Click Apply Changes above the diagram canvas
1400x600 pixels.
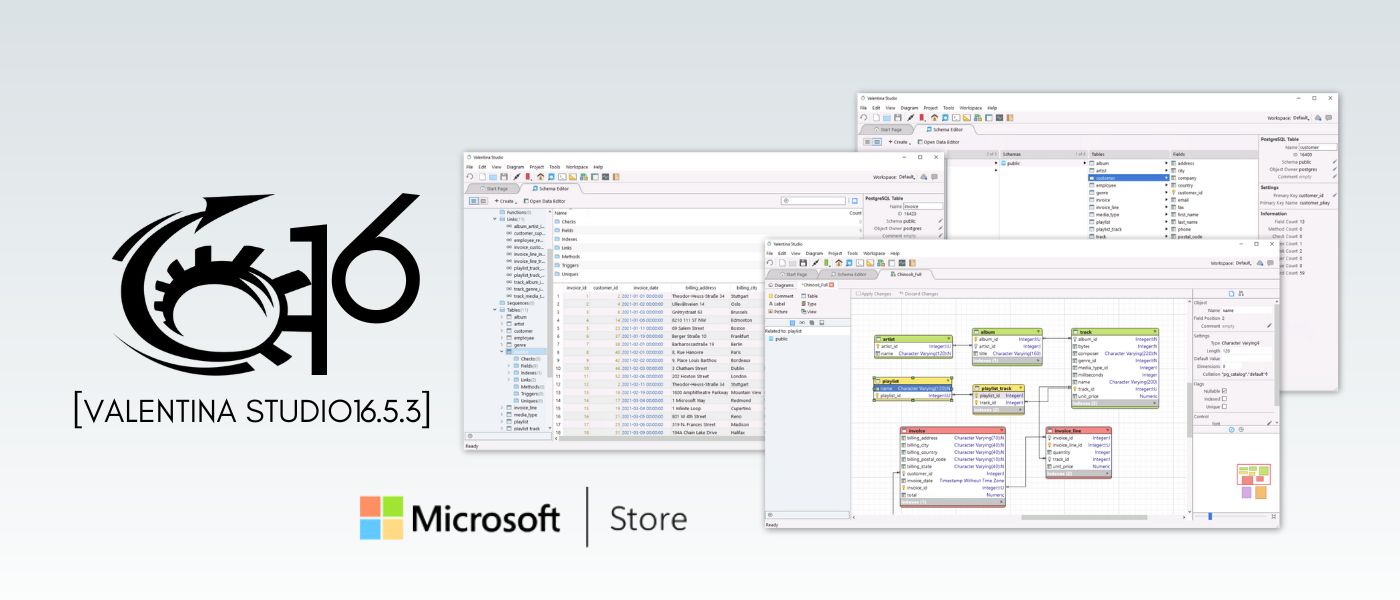(x=874, y=294)
